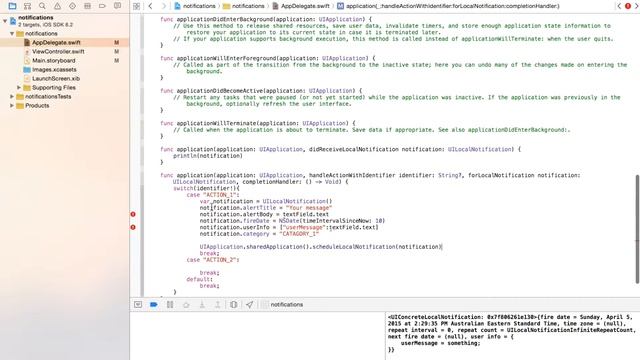Image resolution: width=640 pixels, height=360 pixels.
Task: Open the Find navigator (magnifier) tab
Action: pos(42,6)
